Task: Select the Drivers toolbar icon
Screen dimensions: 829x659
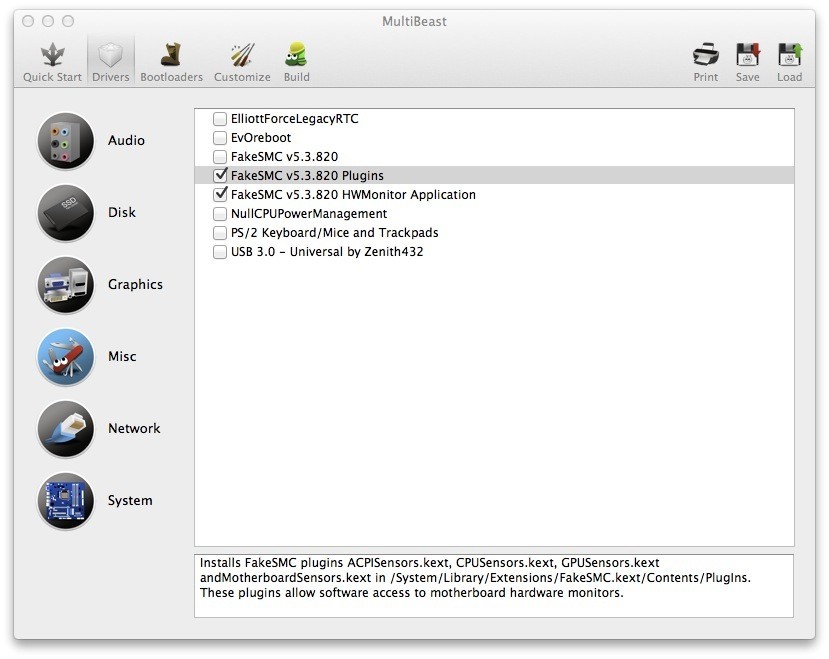Action: tap(110, 54)
